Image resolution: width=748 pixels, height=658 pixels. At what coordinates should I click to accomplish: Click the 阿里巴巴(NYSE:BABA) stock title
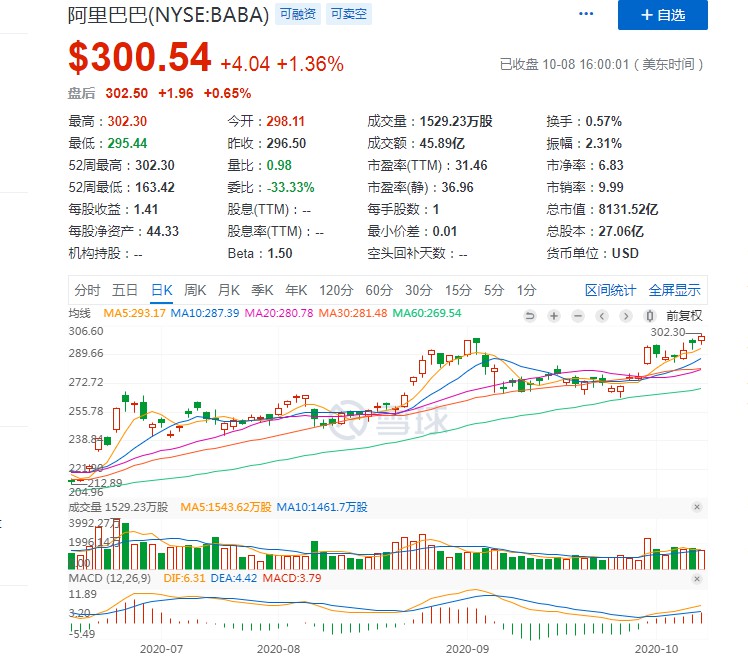click(x=168, y=15)
